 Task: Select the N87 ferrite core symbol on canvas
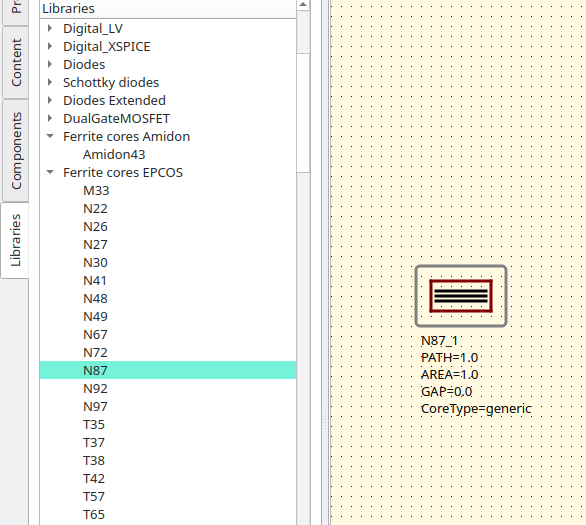tap(461, 296)
